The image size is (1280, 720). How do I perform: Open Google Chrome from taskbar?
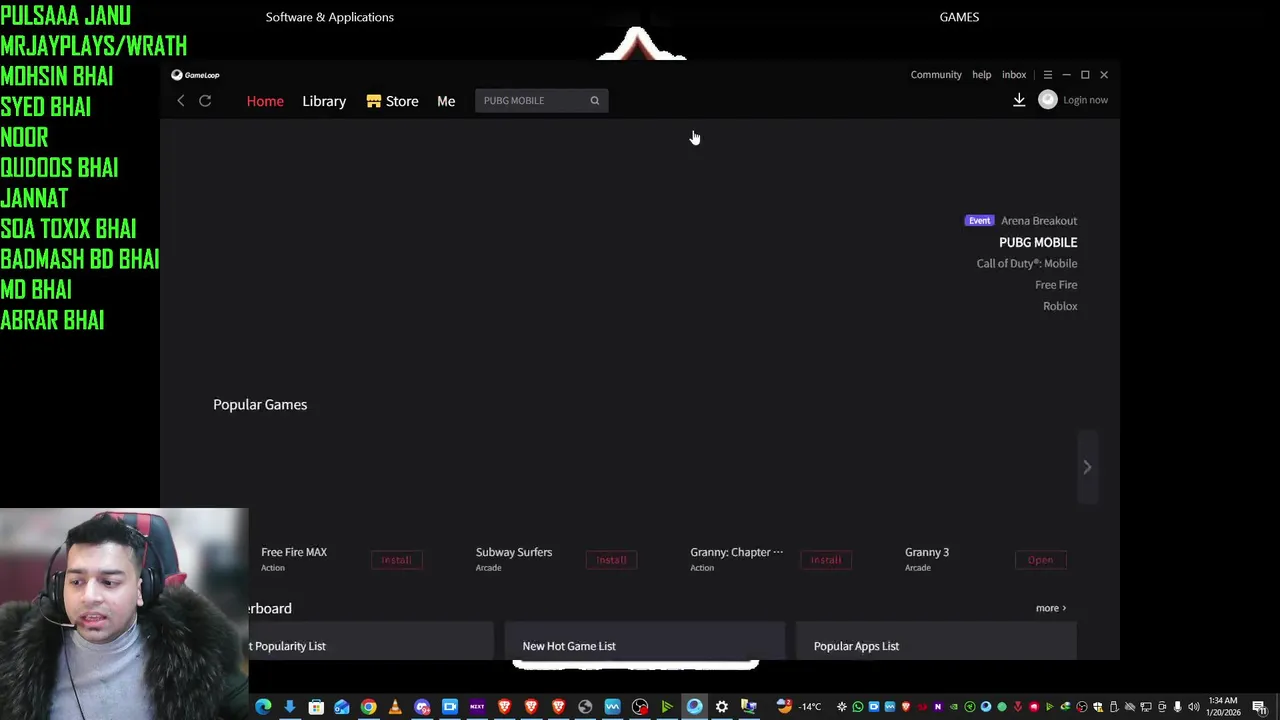click(x=368, y=707)
